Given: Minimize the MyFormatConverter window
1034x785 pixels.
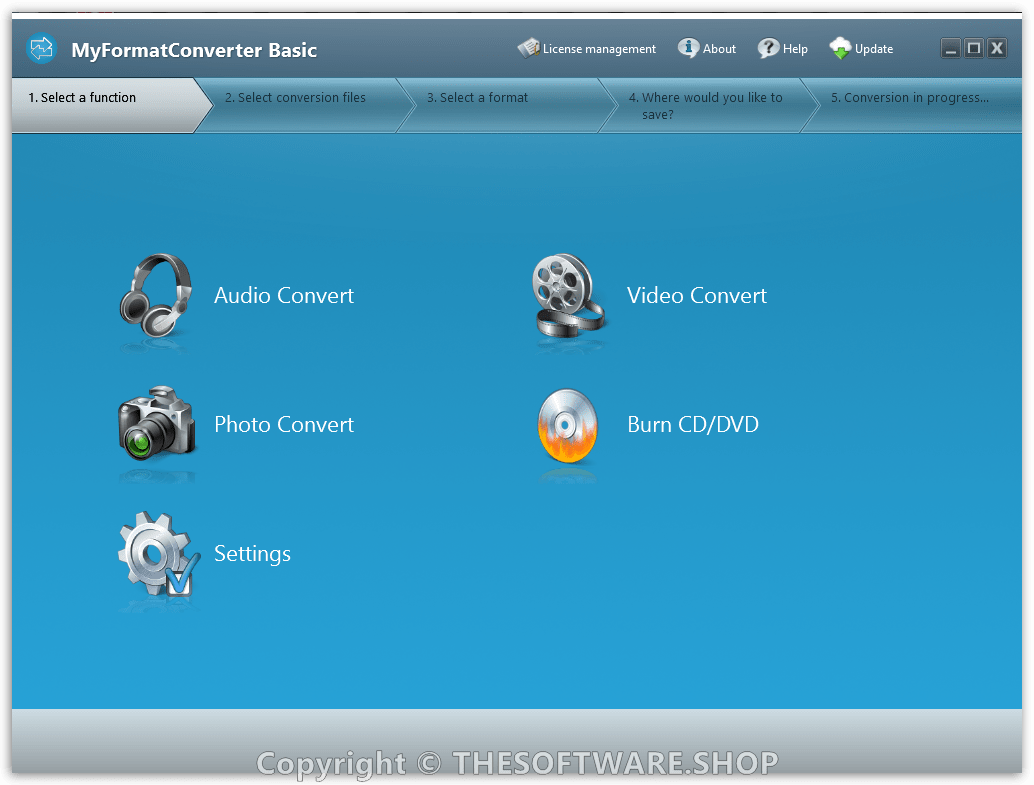Looking at the screenshot, I should pos(950,48).
